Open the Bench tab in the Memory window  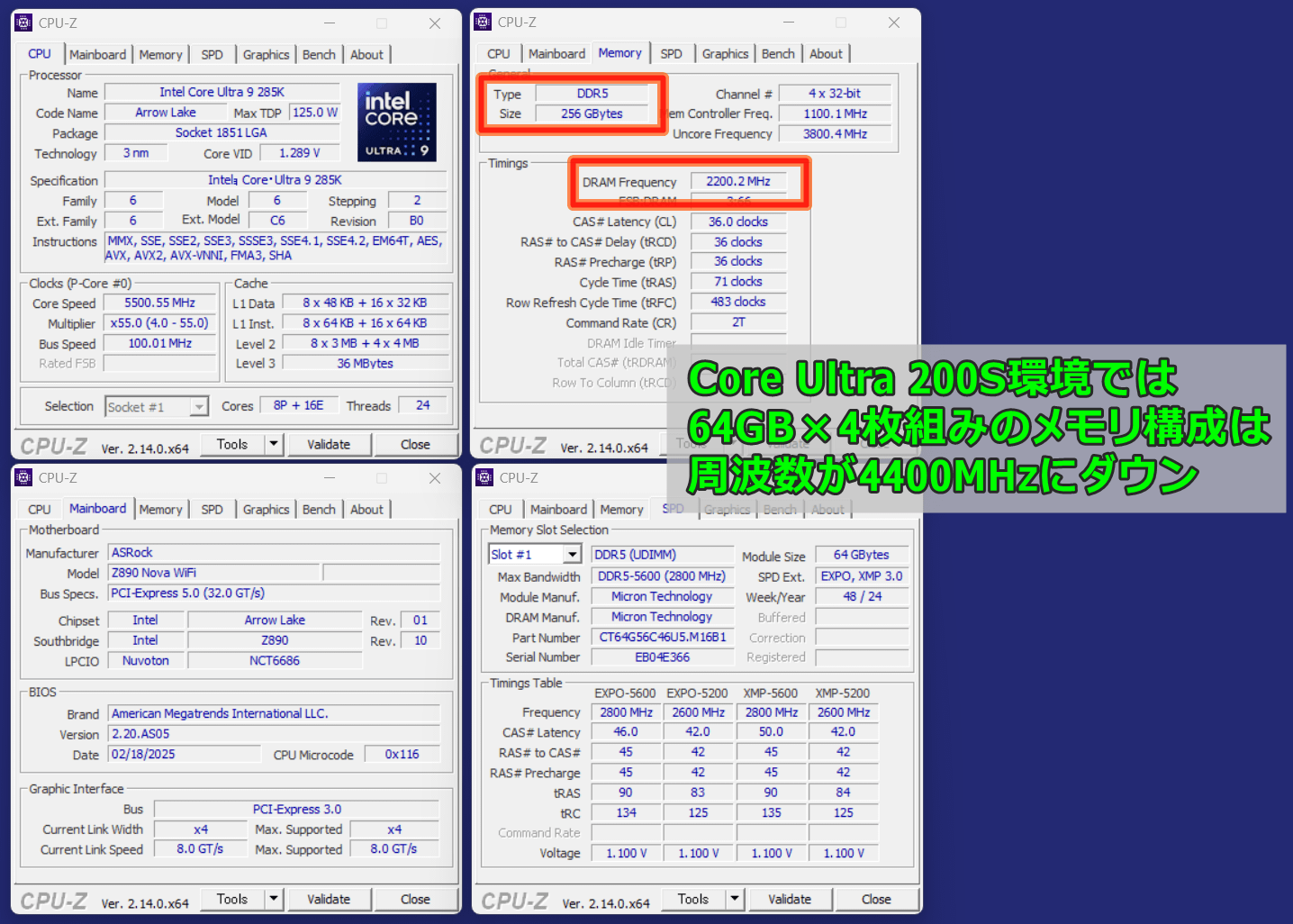tap(778, 54)
